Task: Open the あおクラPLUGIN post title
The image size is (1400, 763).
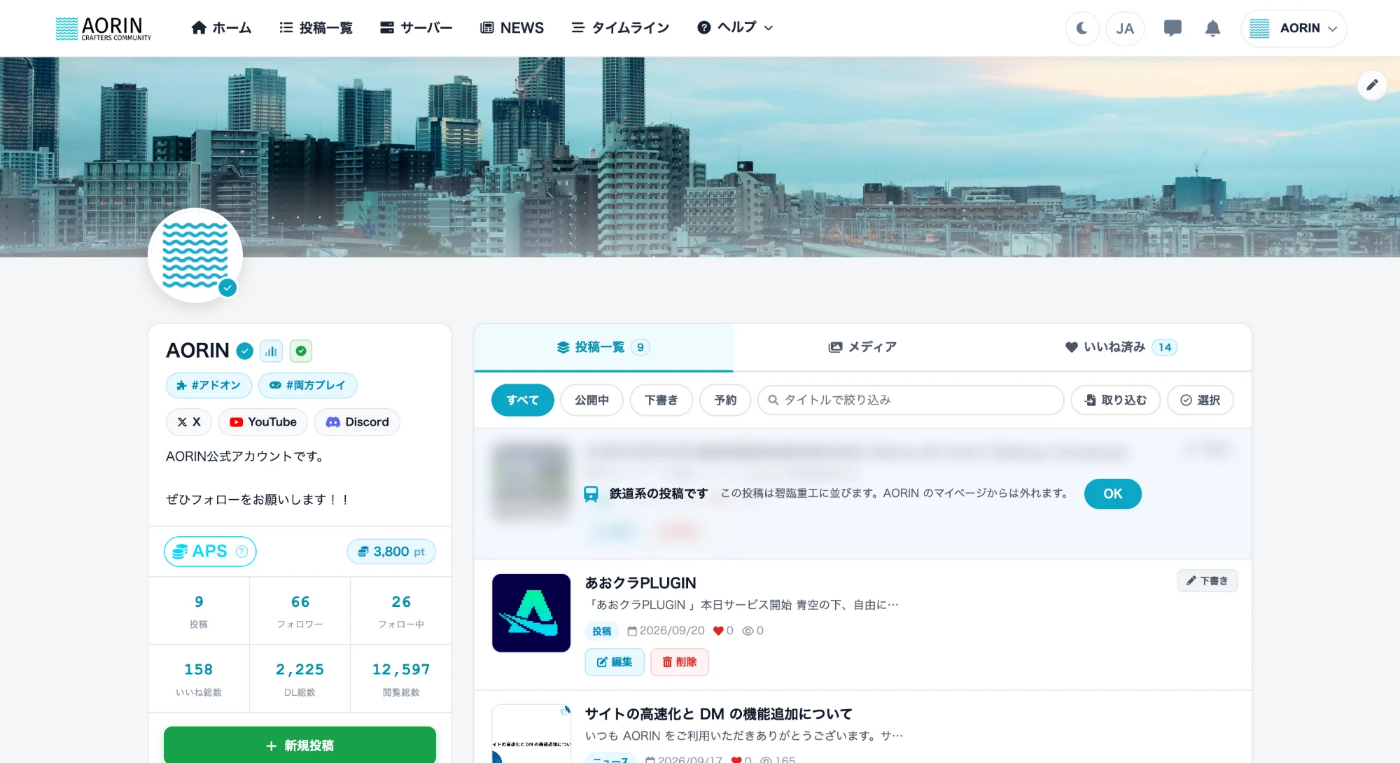Action: (641, 583)
